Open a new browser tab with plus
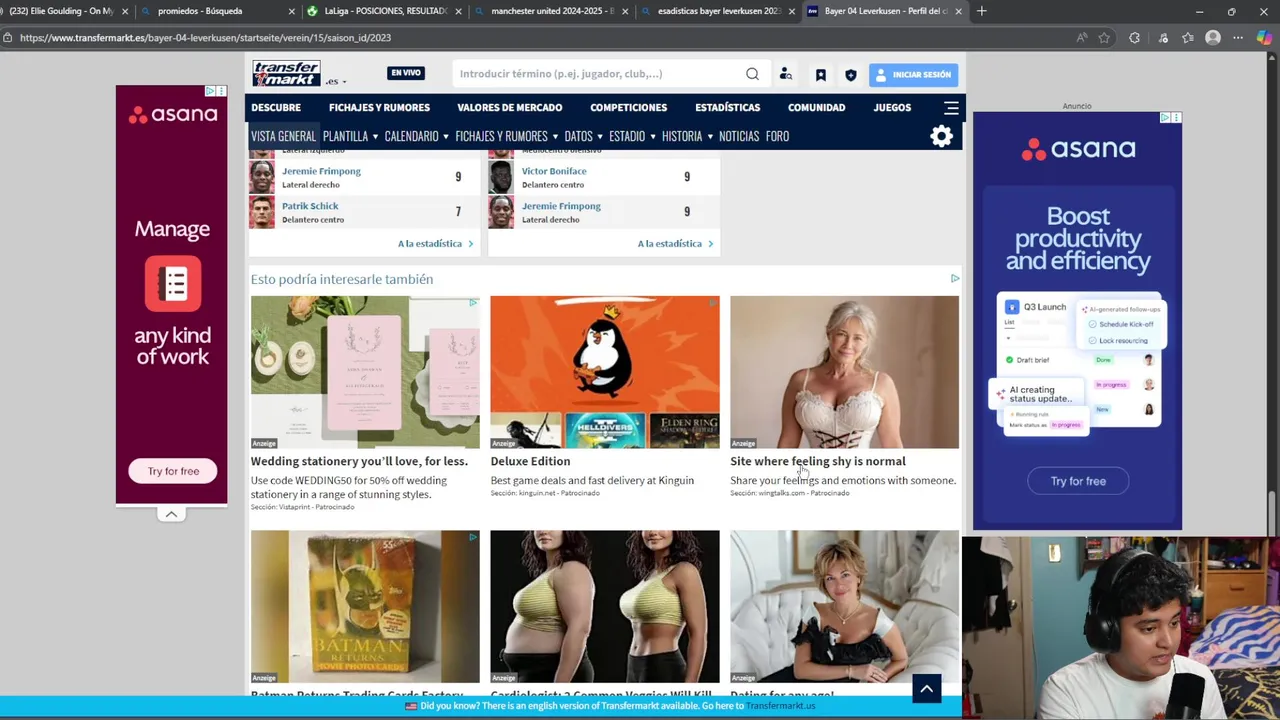The height and width of the screenshot is (720, 1280). (x=981, y=11)
